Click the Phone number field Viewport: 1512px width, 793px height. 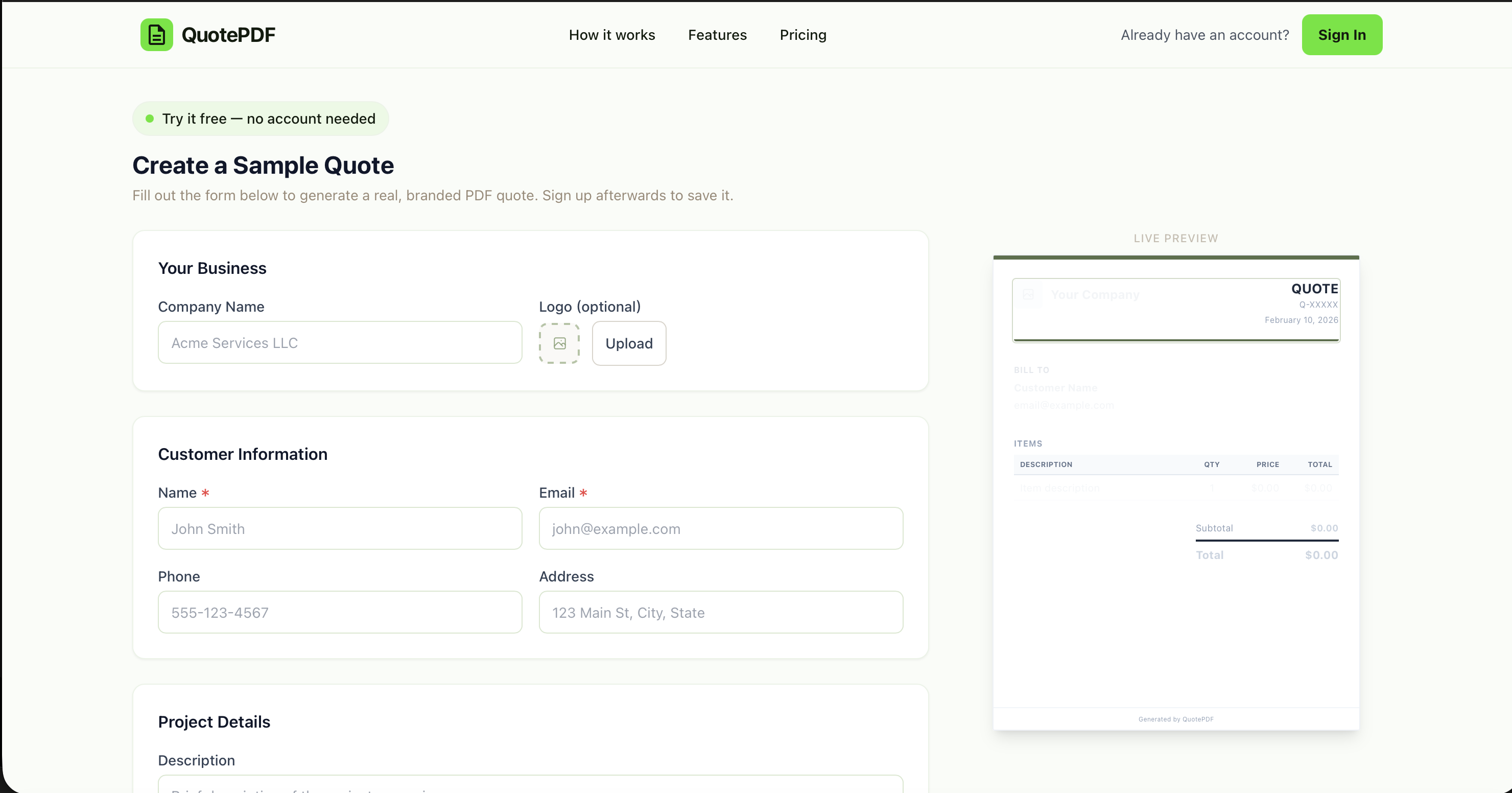(x=339, y=612)
